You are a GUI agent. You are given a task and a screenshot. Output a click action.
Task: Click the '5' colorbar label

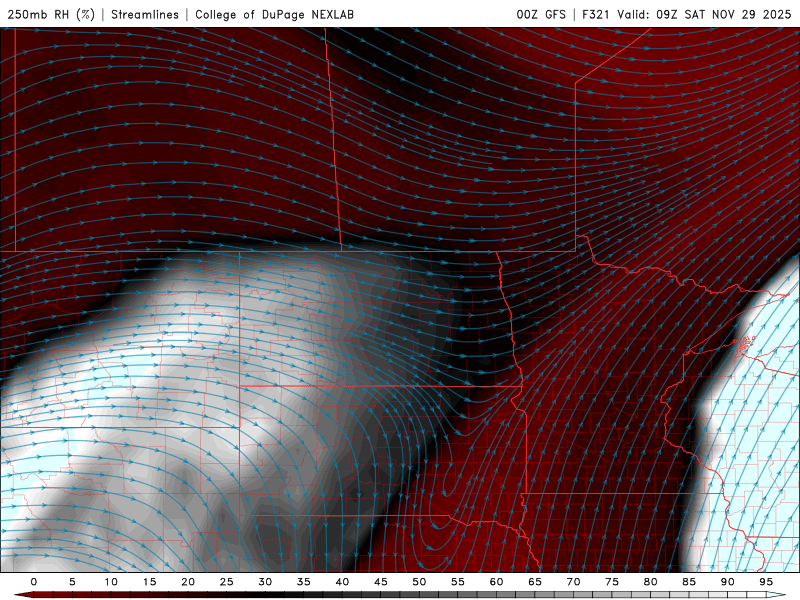click(x=72, y=582)
